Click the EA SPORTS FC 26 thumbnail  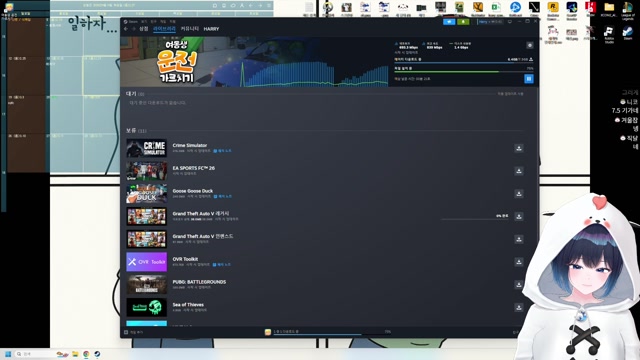[147, 171]
